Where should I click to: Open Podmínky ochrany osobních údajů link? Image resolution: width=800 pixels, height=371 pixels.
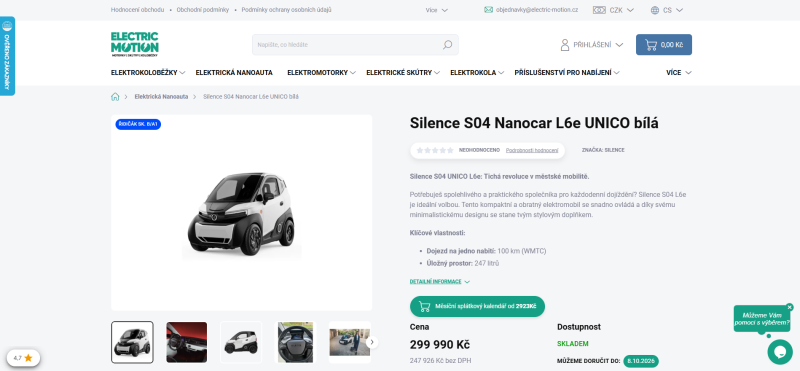(x=286, y=10)
